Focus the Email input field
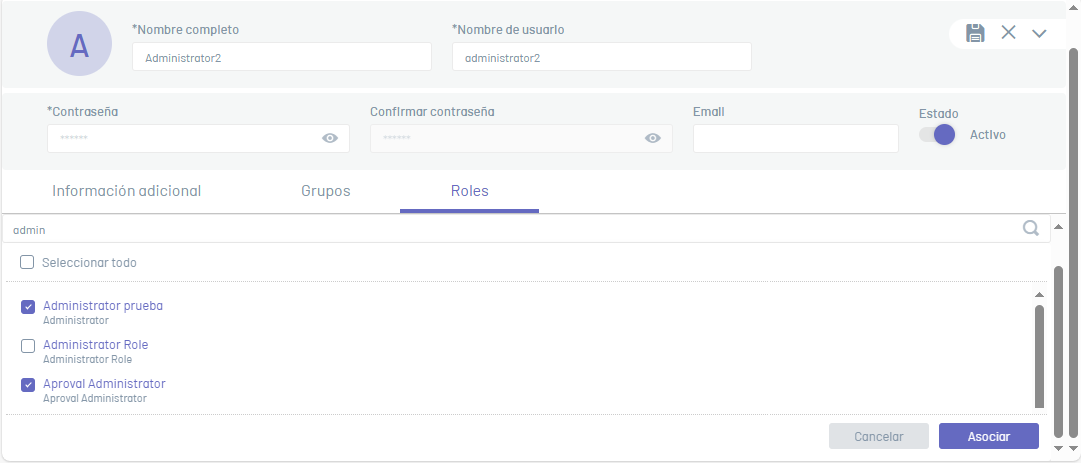The width and height of the screenshot is (1089, 463). [x=796, y=139]
